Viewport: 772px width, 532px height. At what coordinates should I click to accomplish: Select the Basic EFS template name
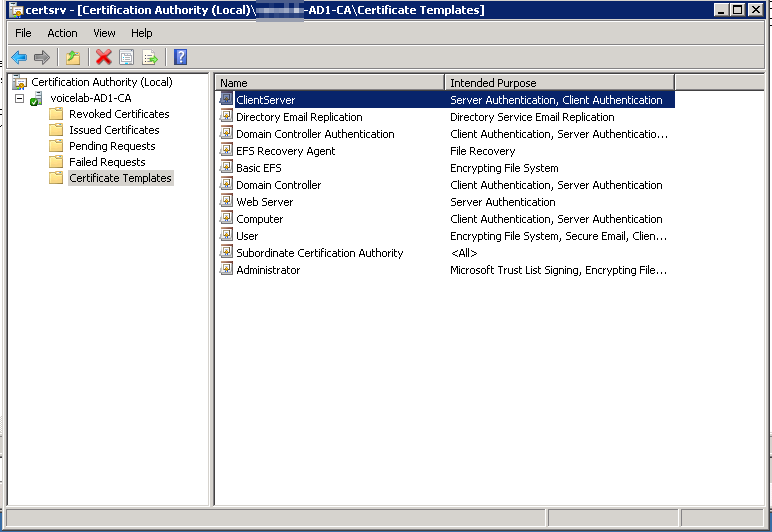coord(258,168)
